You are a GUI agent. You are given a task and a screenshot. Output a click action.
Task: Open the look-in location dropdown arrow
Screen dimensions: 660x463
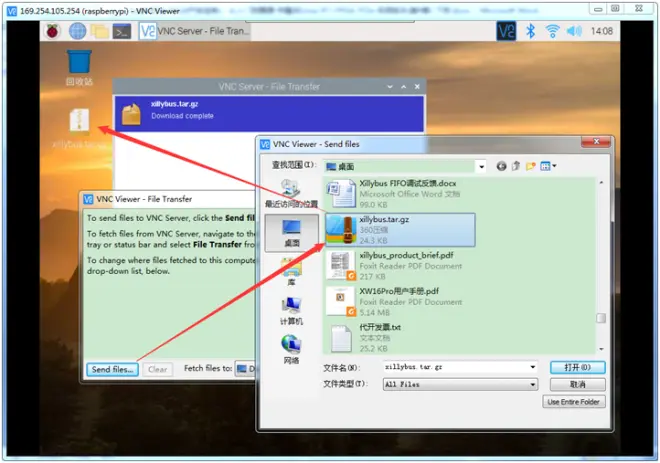[x=481, y=167]
